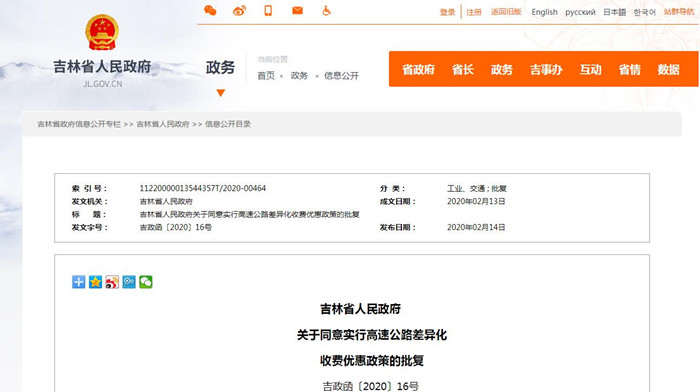The image size is (700, 392).
Task: Click the heading line 收费优惠政策的批复
Action: tap(372, 361)
